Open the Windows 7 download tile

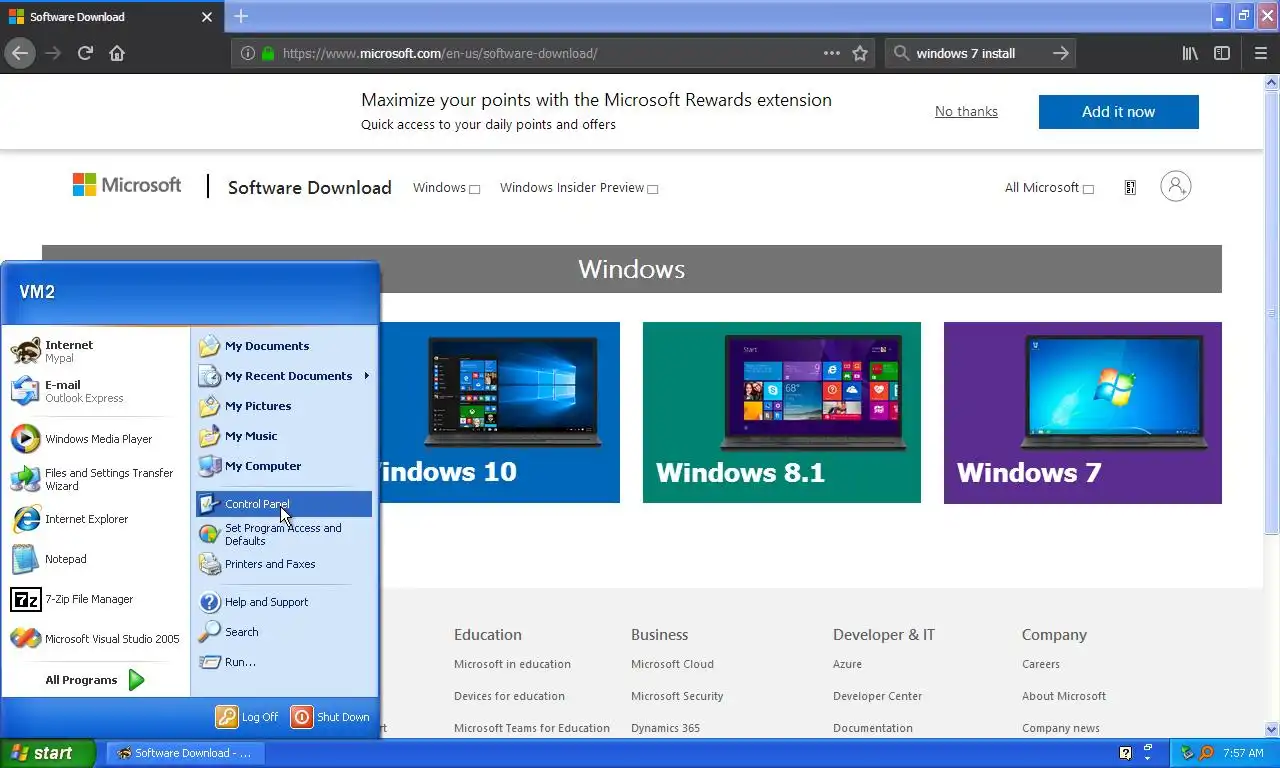pyautogui.click(x=1083, y=412)
